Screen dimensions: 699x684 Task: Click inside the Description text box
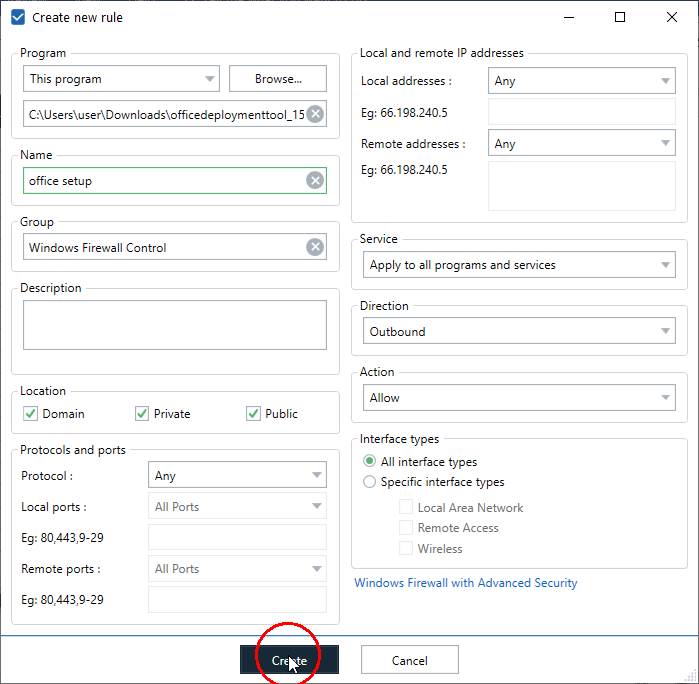[x=175, y=325]
